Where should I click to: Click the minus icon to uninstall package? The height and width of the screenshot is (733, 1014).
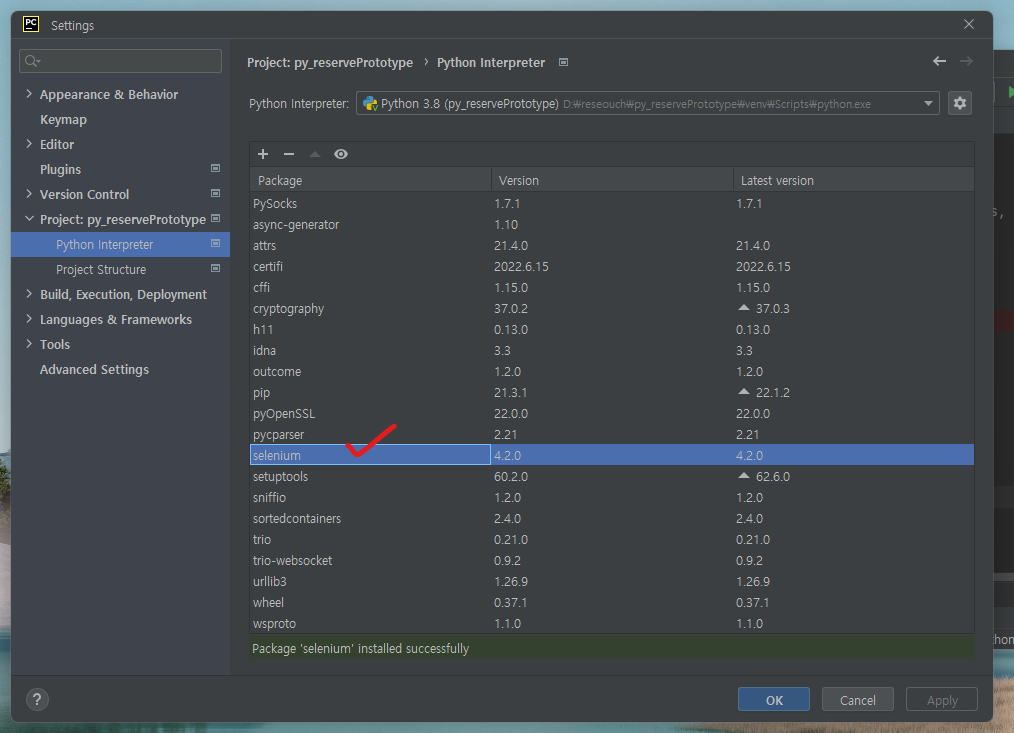(289, 154)
